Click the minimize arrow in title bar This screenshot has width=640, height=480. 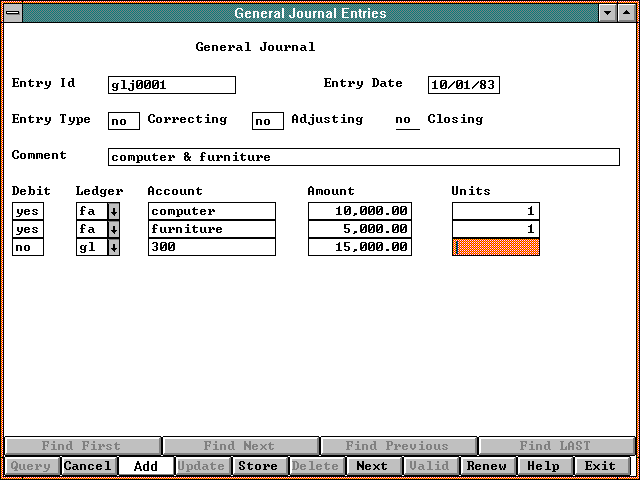tap(607, 13)
